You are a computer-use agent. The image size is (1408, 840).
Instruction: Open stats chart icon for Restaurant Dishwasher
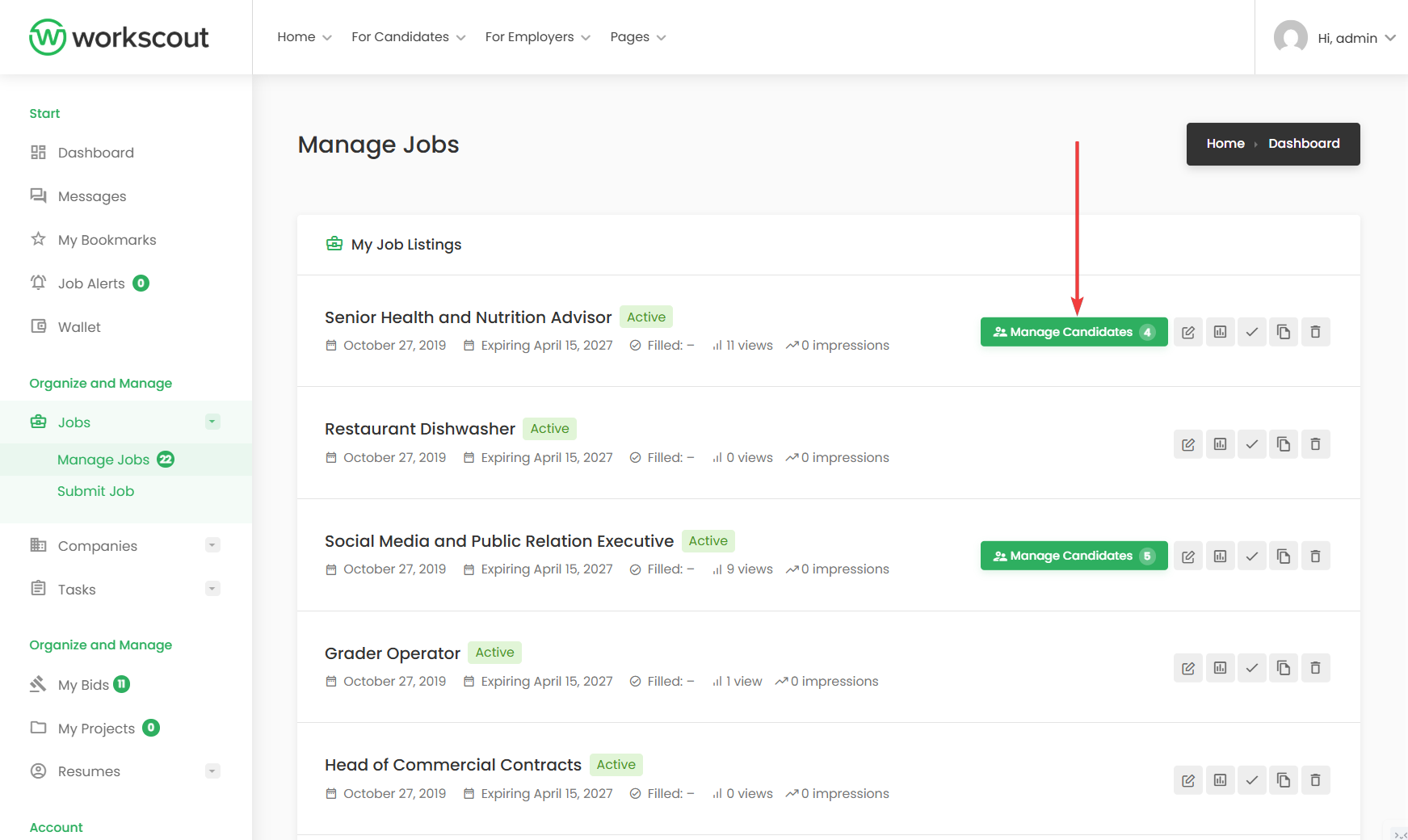click(x=1220, y=444)
